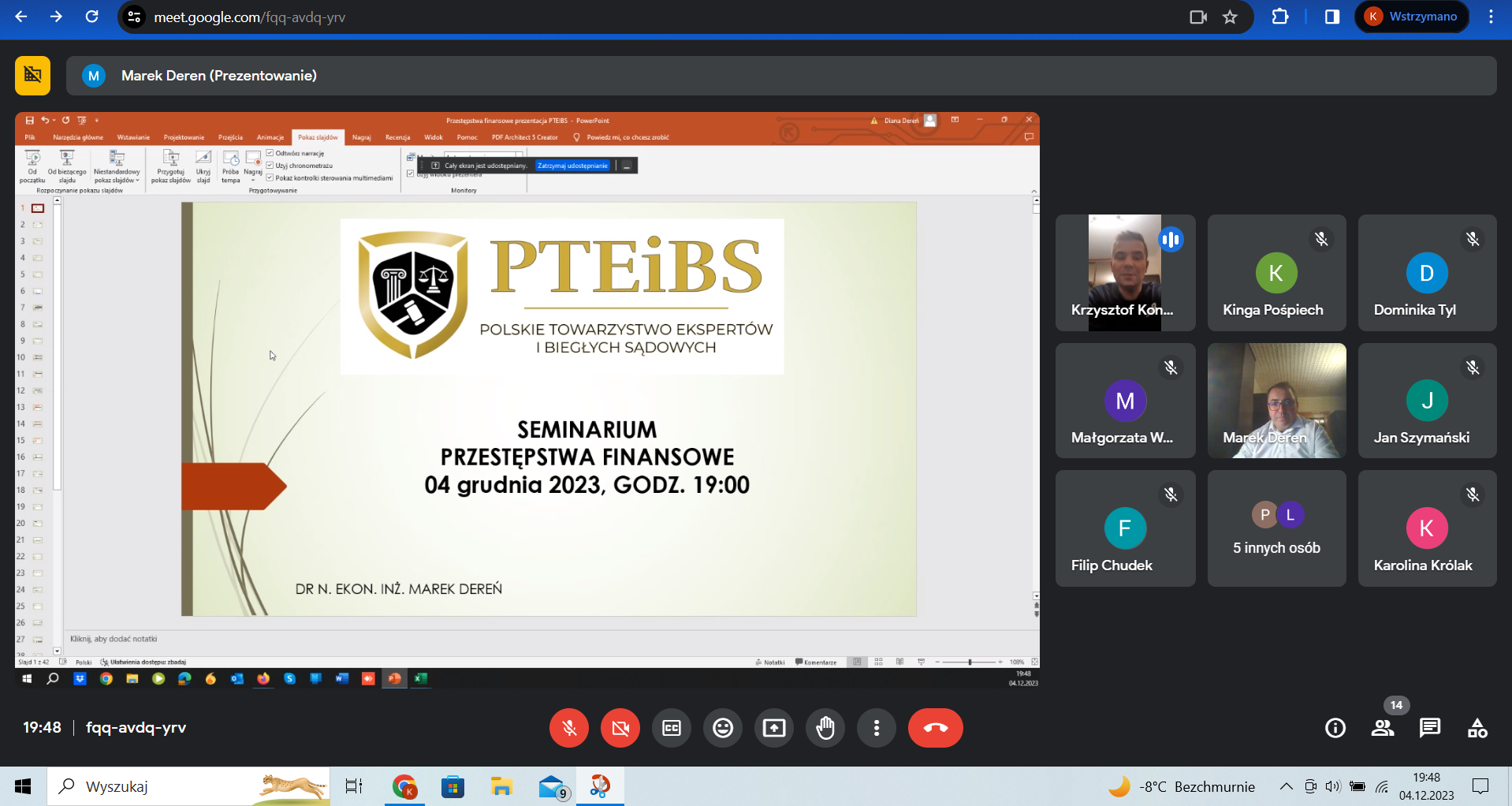The height and width of the screenshot is (806, 1512).
Task: Switch to the Animacje ribbon tab
Action: [x=270, y=137]
